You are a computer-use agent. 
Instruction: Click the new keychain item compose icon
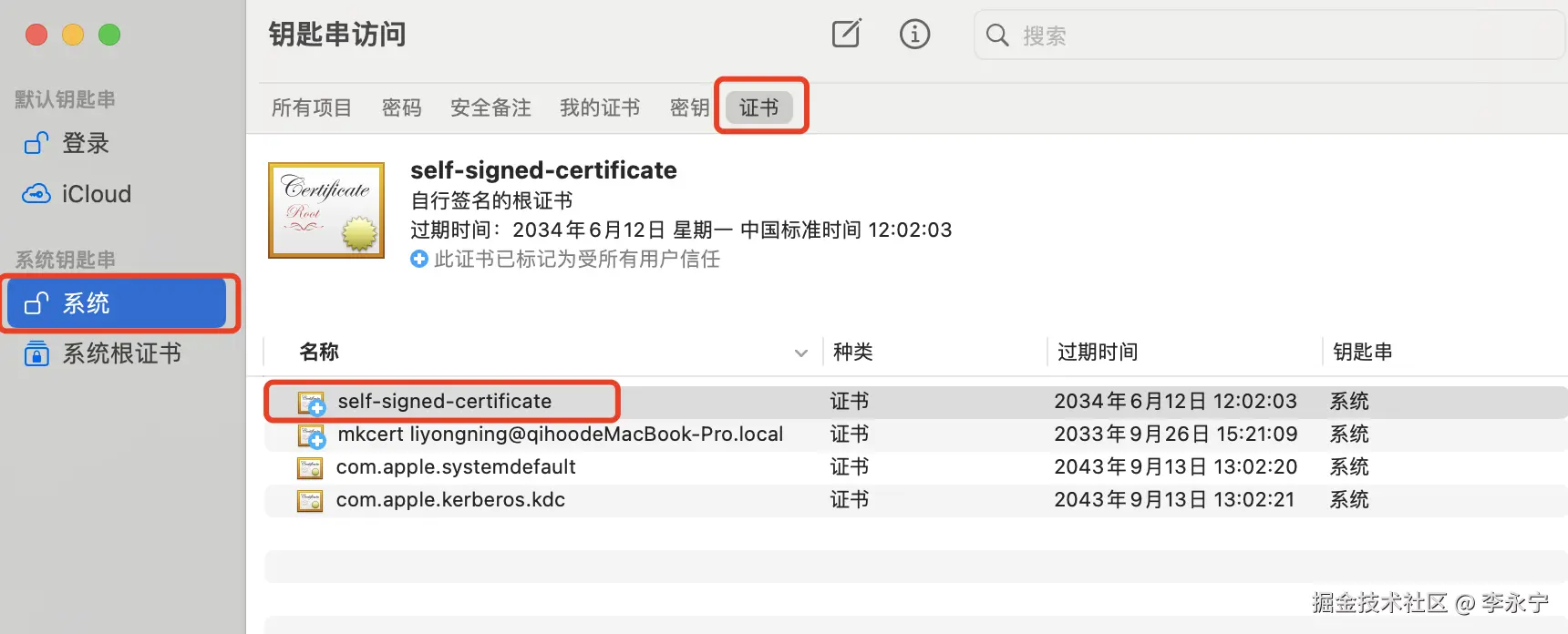846,34
